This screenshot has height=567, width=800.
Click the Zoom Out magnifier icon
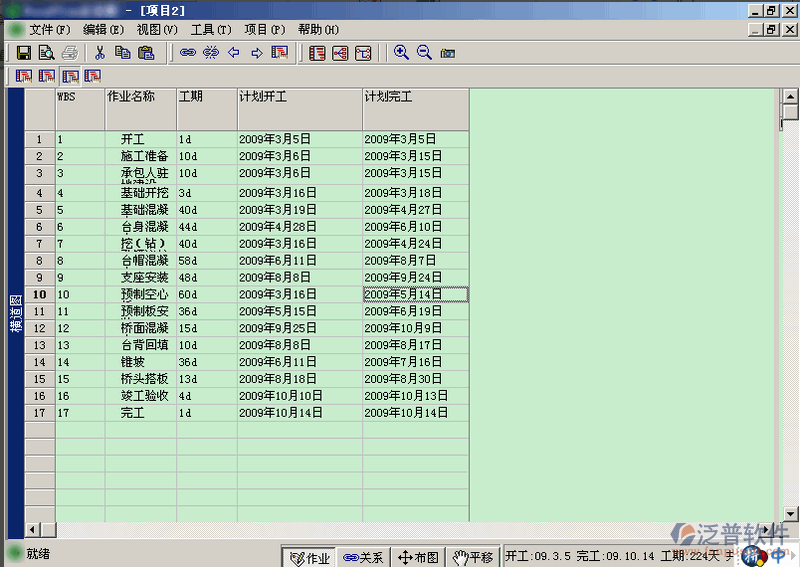[x=424, y=53]
